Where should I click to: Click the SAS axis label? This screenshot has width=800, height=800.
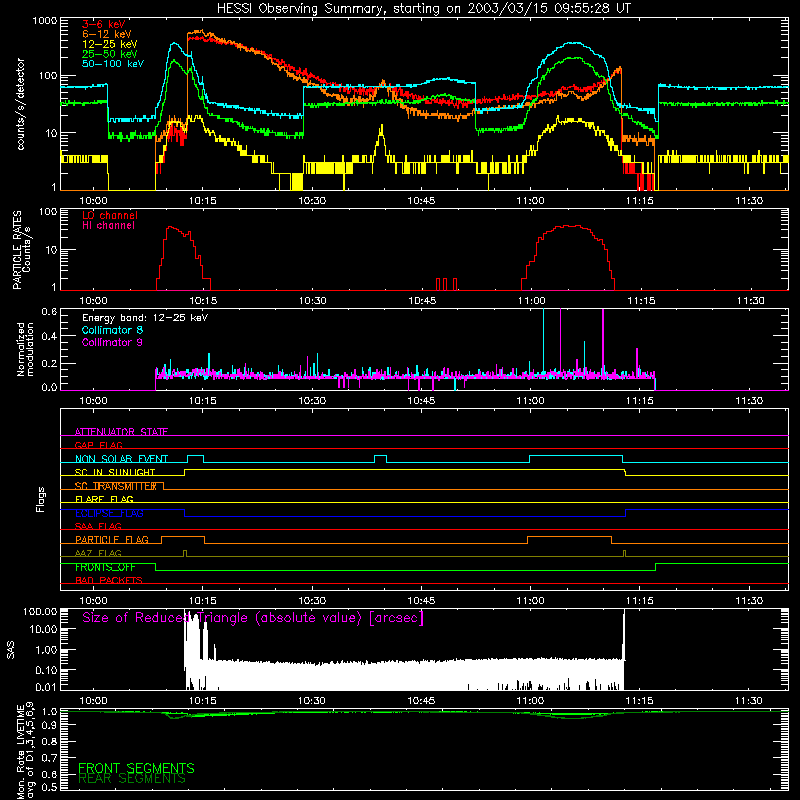point(10,650)
